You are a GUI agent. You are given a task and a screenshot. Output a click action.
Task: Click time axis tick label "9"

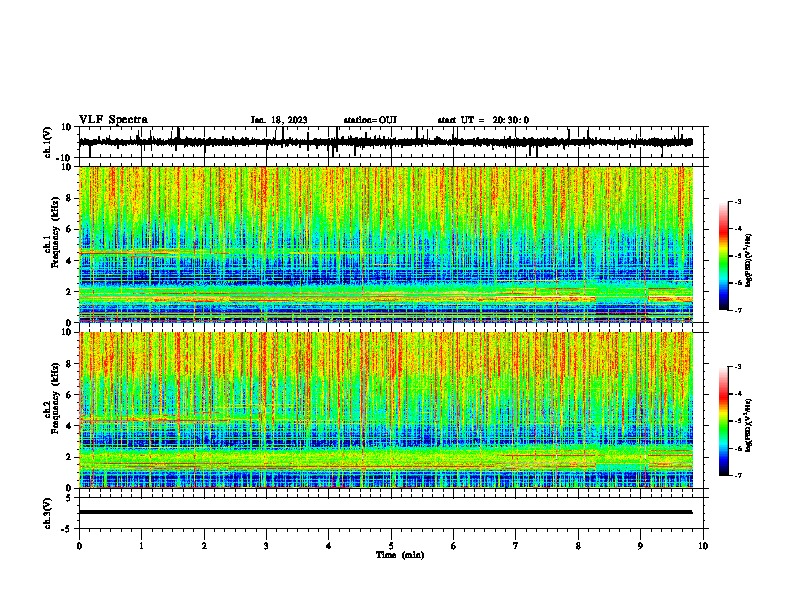(640, 546)
